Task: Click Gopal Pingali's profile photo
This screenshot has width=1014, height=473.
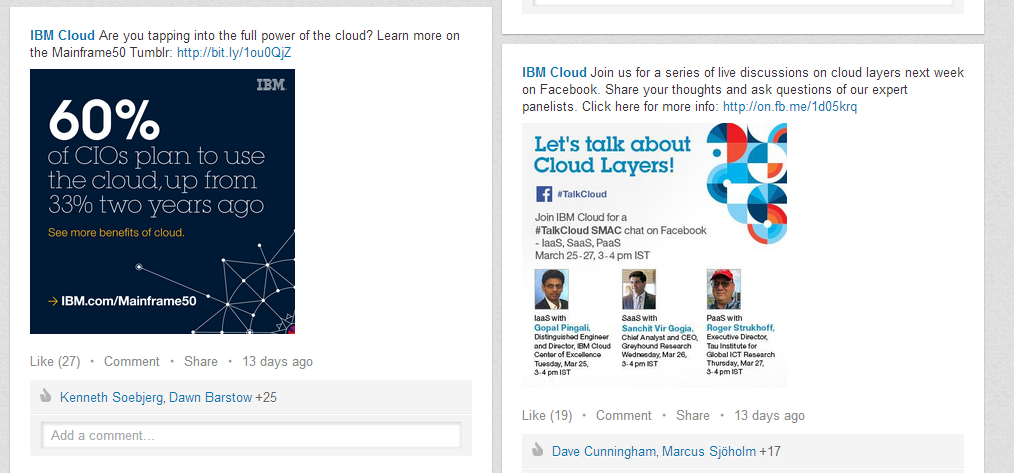Action: pos(551,290)
